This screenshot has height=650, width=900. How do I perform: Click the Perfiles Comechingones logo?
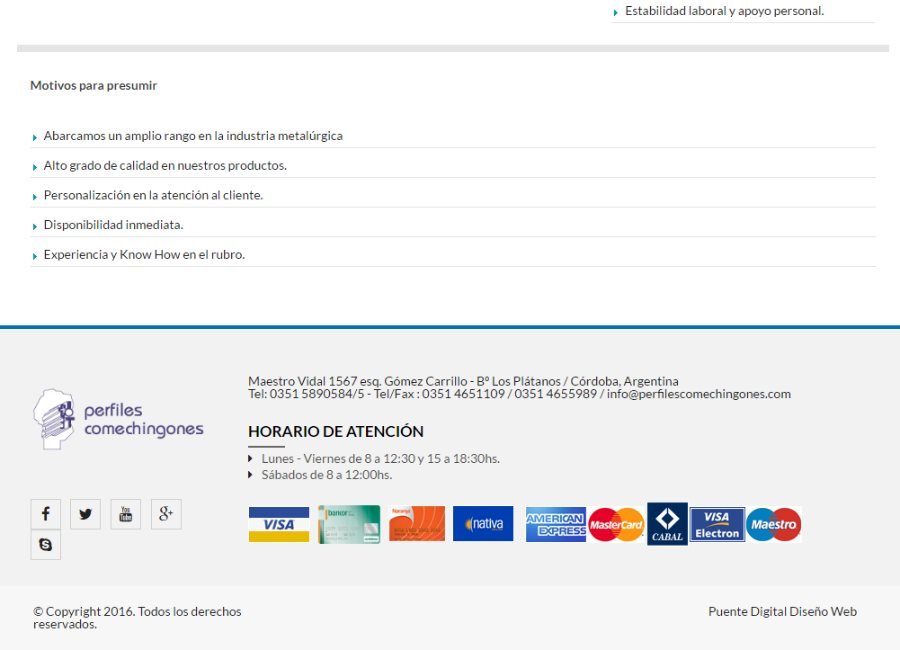(x=118, y=419)
